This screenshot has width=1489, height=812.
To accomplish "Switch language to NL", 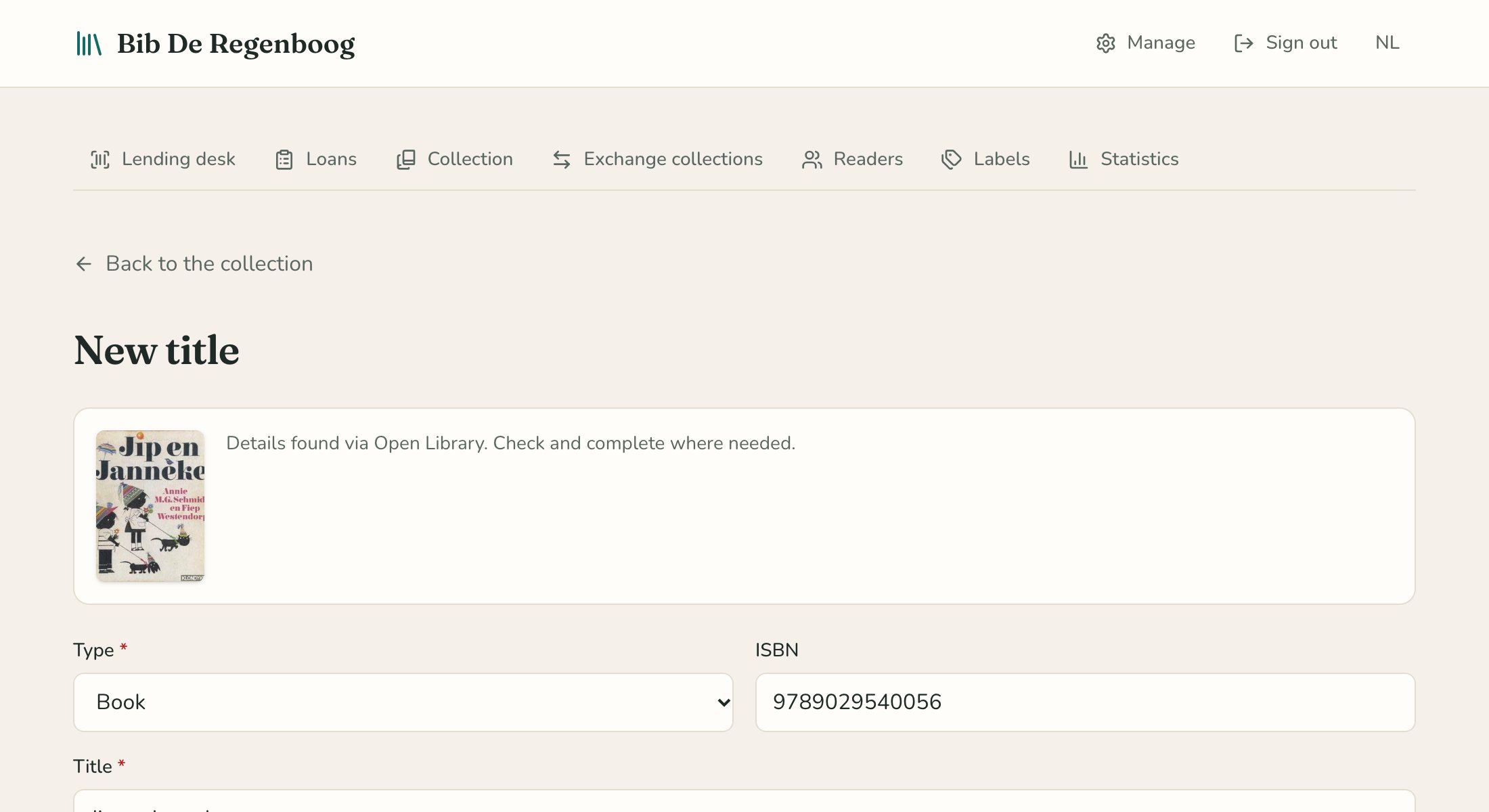I will pos(1387,43).
